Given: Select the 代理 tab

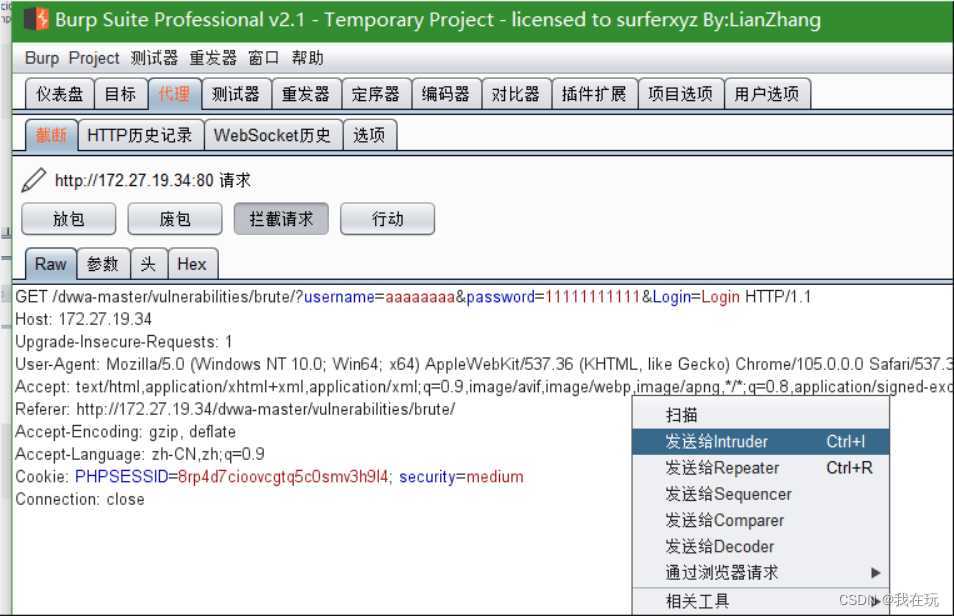Looking at the screenshot, I should 174,94.
